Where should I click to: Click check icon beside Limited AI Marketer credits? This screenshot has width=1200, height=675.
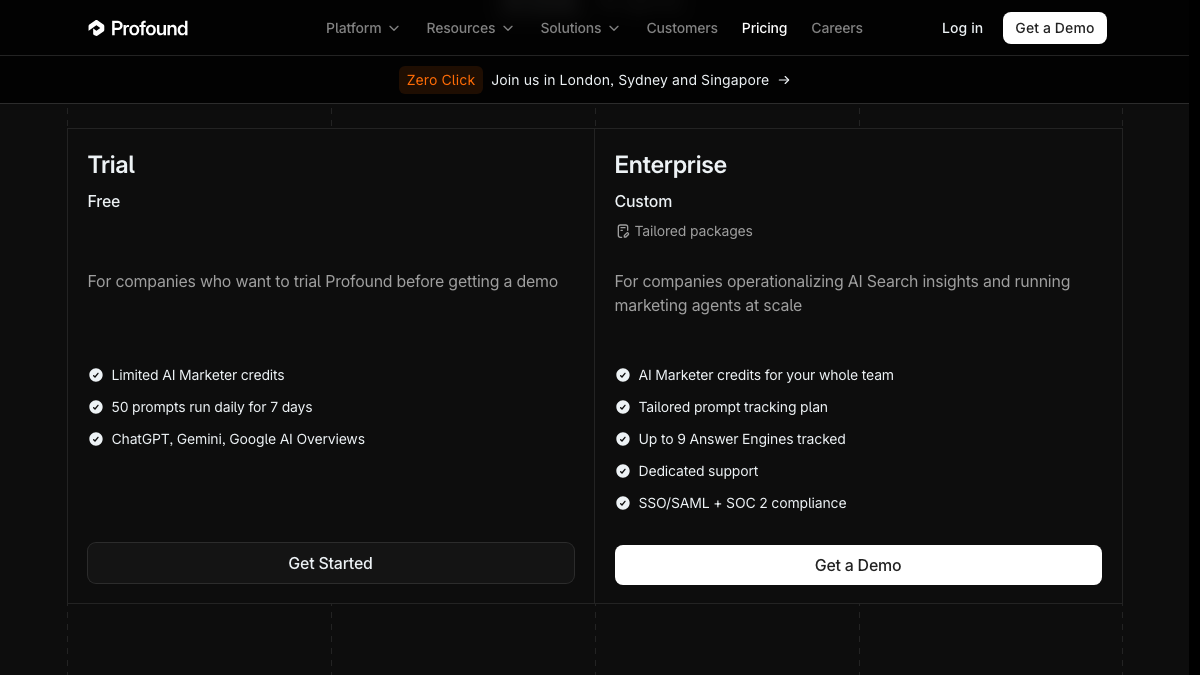pos(96,375)
